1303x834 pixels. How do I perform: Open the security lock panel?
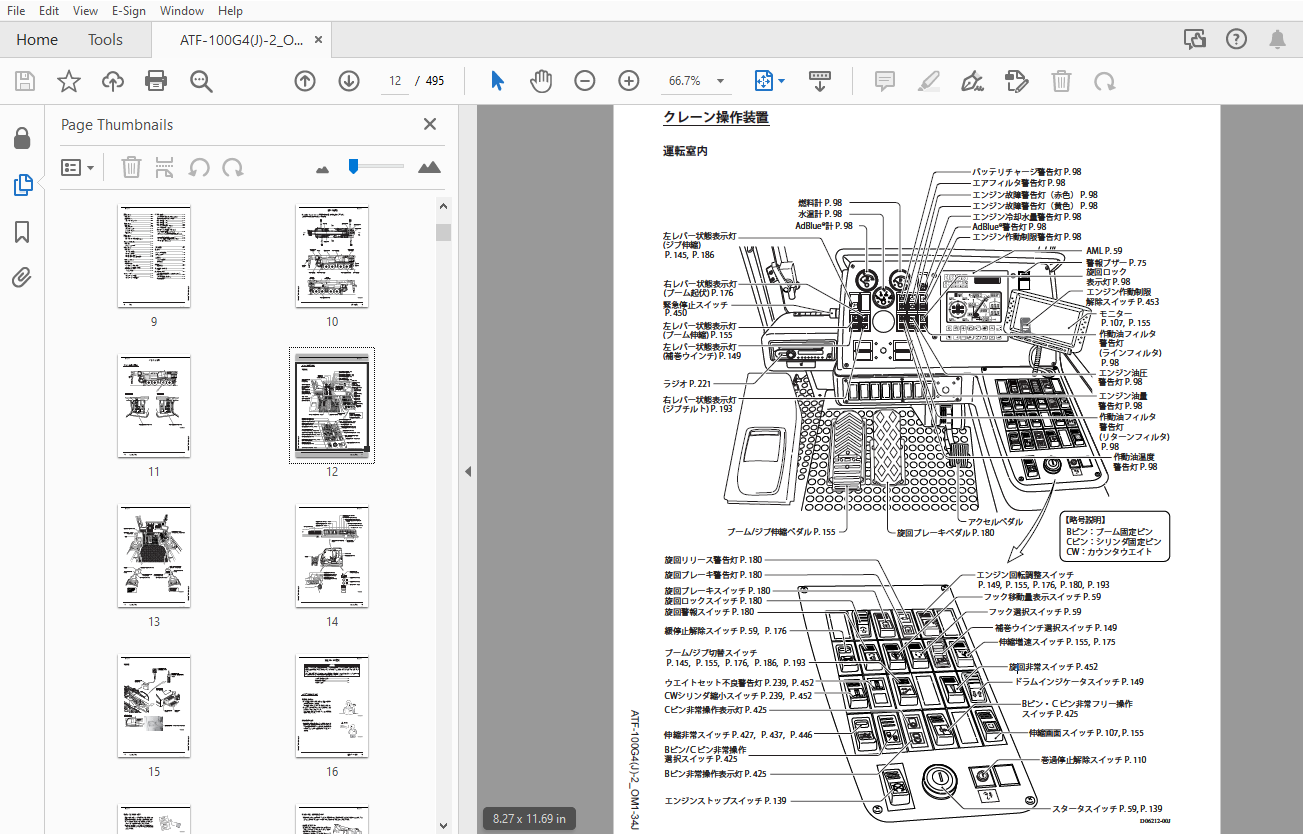(x=22, y=138)
